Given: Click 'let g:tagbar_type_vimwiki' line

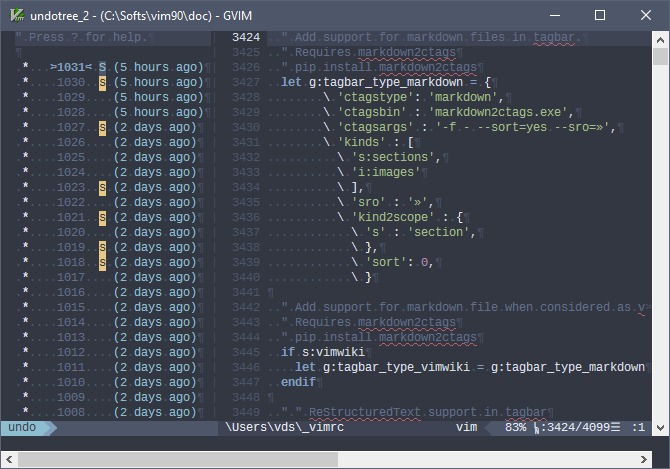Looking at the screenshot, I should click(x=470, y=367).
